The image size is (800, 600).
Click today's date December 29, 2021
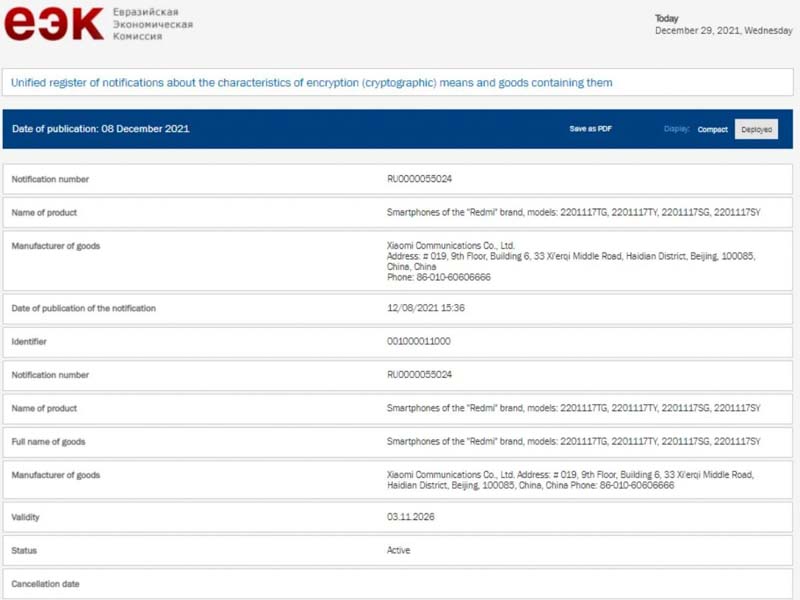click(x=723, y=31)
